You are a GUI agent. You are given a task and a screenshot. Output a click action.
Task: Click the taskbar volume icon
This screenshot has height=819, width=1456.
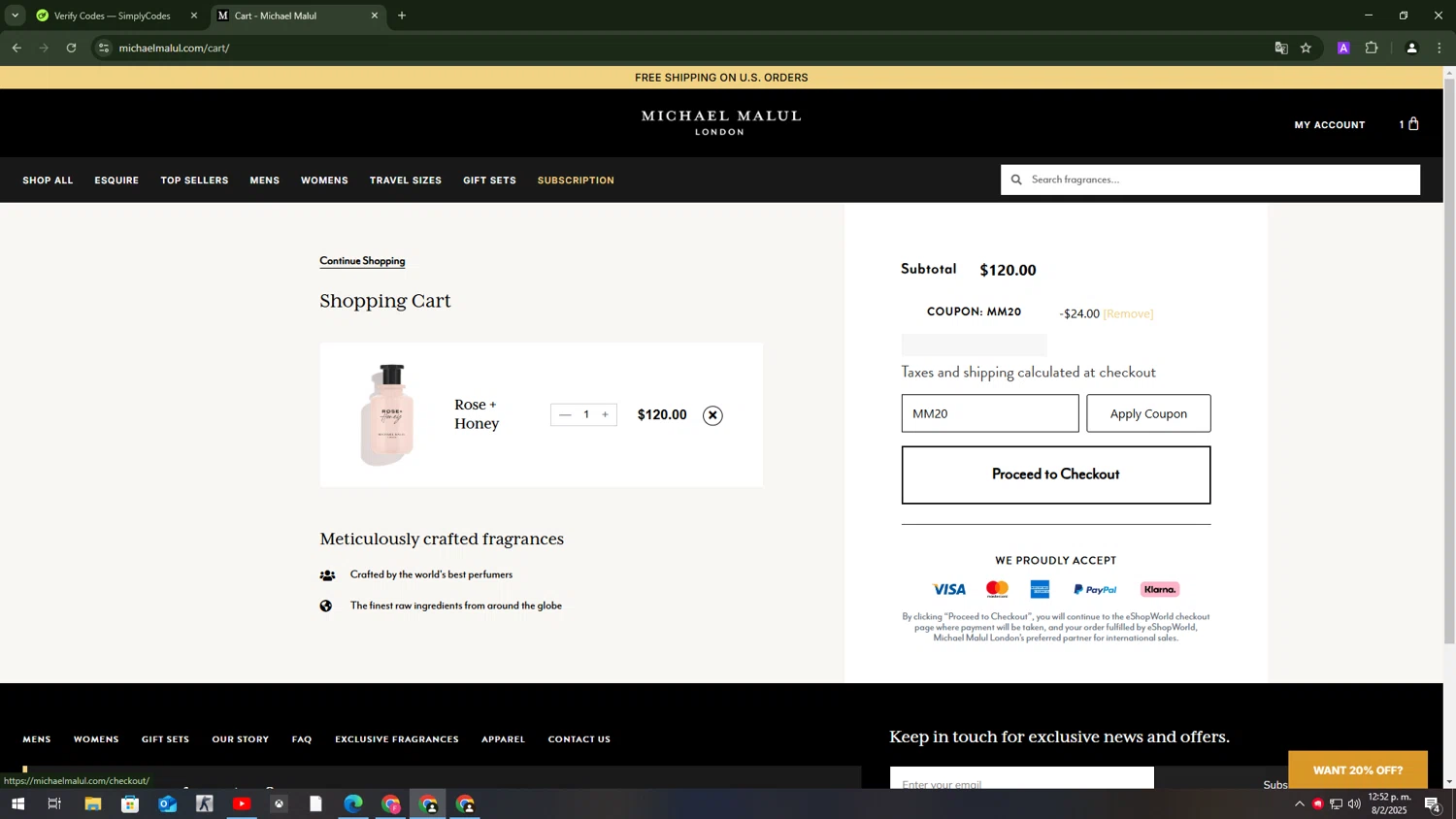click(1354, 803)
